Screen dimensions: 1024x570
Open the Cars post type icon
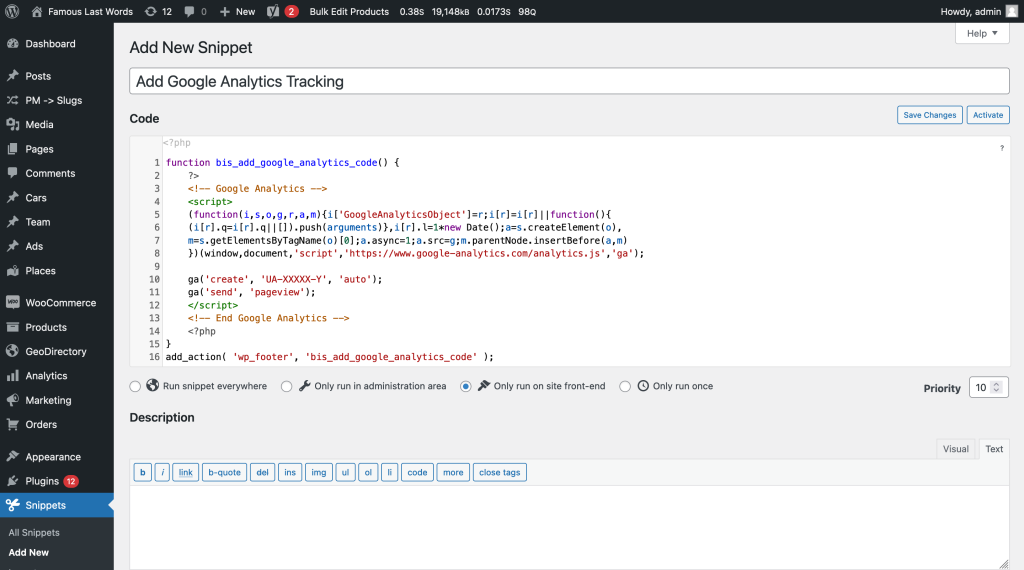tap(12, 197)
